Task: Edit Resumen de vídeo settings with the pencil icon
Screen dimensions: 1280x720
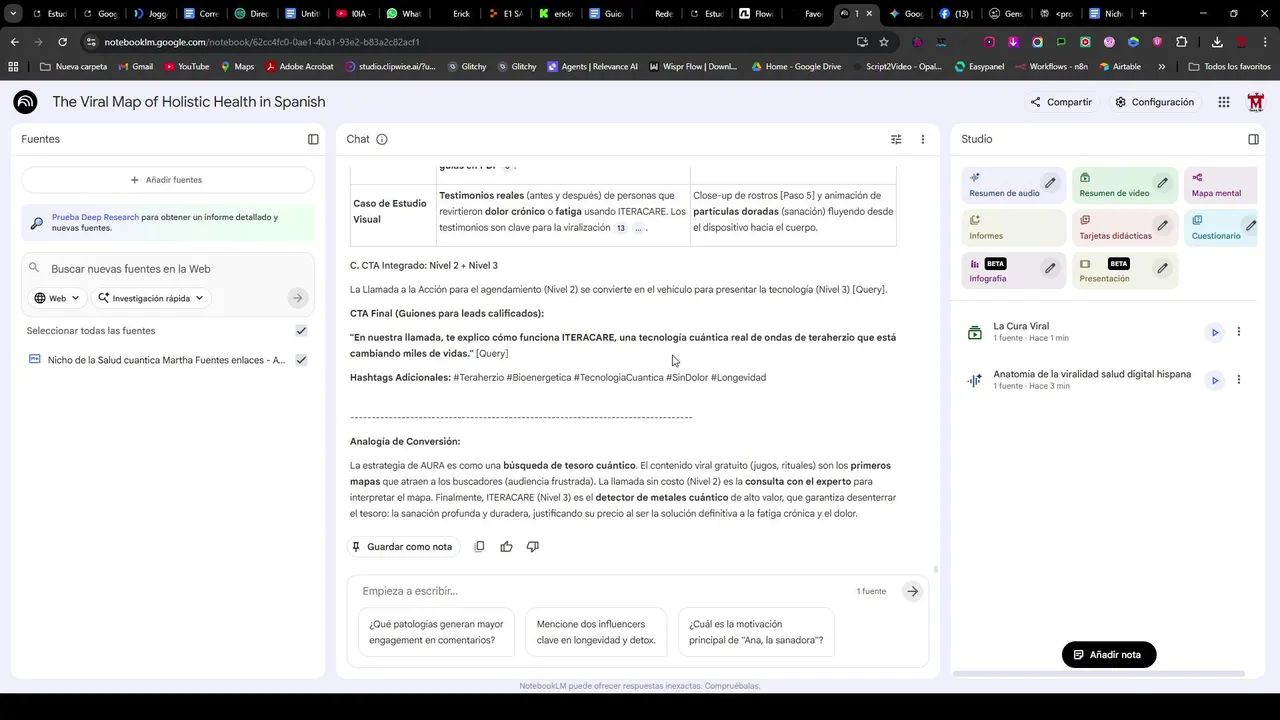Action: (x=1162, y=183)
